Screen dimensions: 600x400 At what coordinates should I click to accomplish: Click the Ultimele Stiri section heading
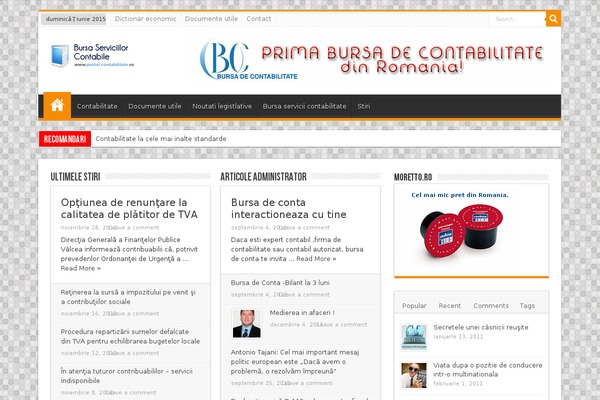pyautogui.click(x=75, y=176)
